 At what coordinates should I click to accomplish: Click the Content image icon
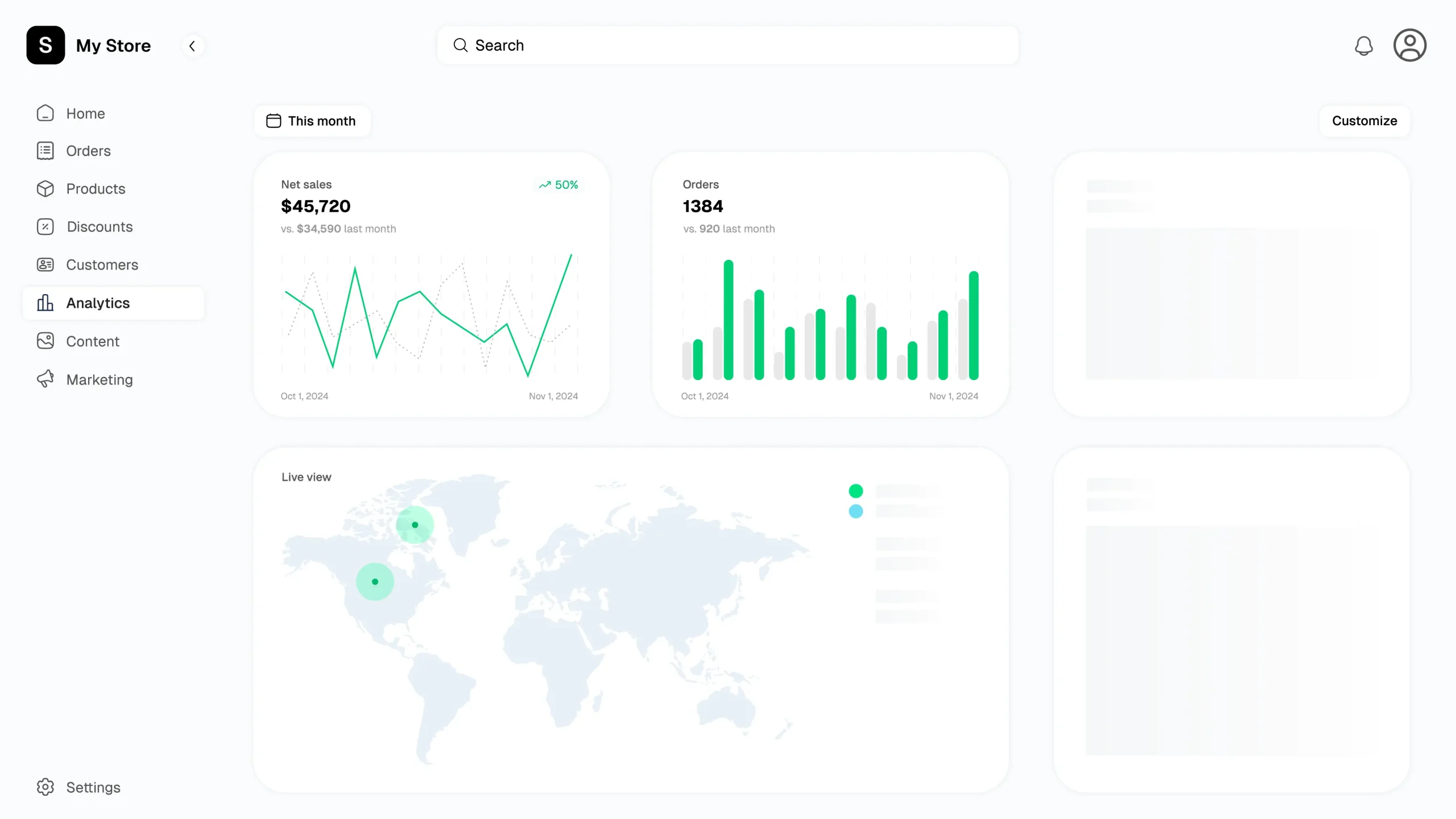[45, 341]
